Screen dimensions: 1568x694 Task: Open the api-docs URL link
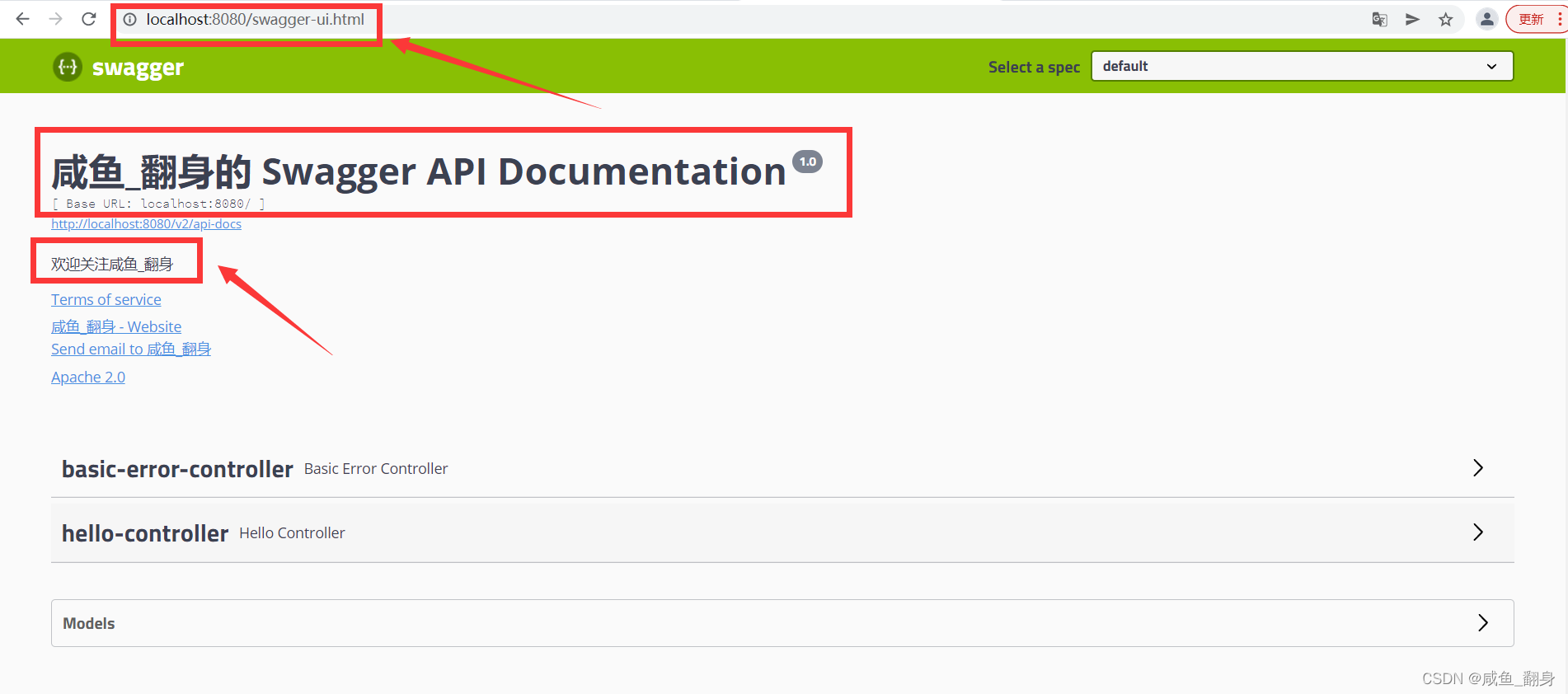coord(146,224)
